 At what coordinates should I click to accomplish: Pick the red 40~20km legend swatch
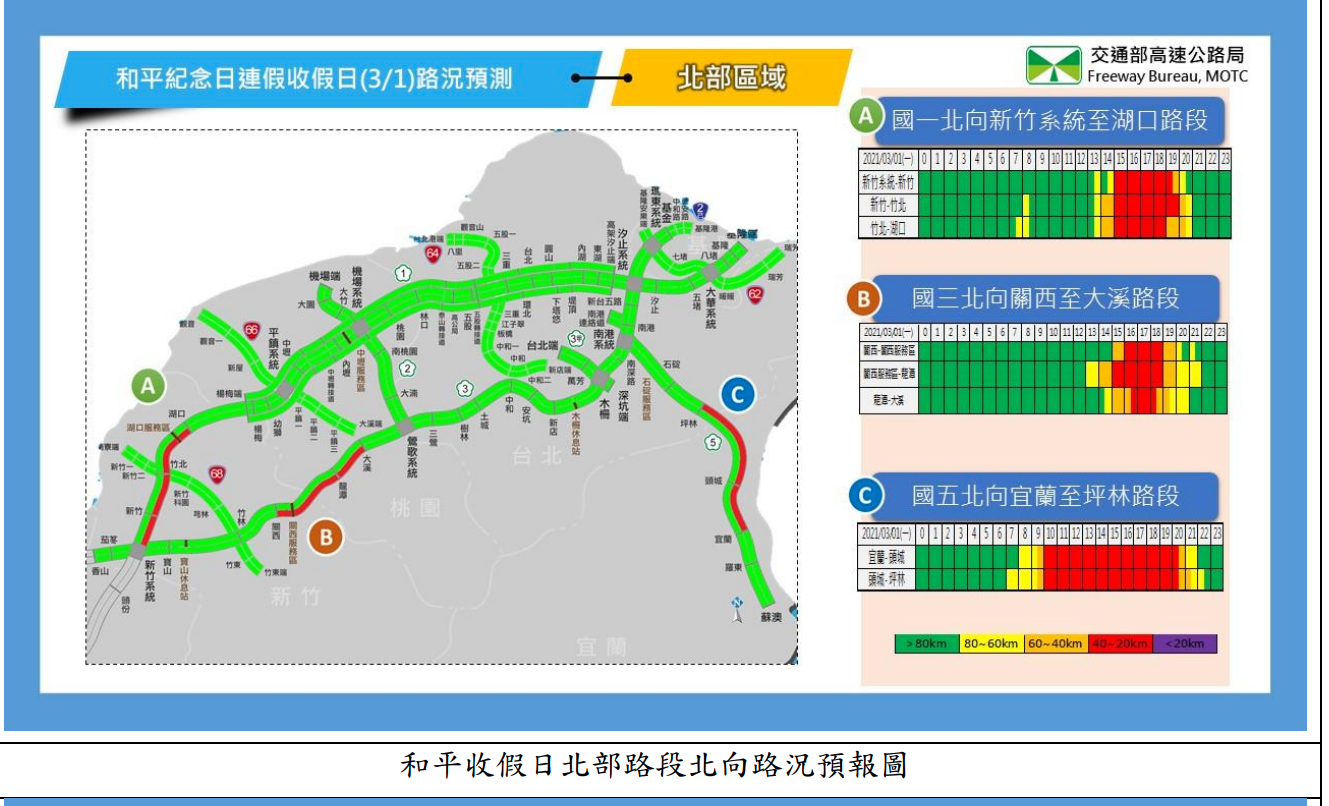[1120, 643]
